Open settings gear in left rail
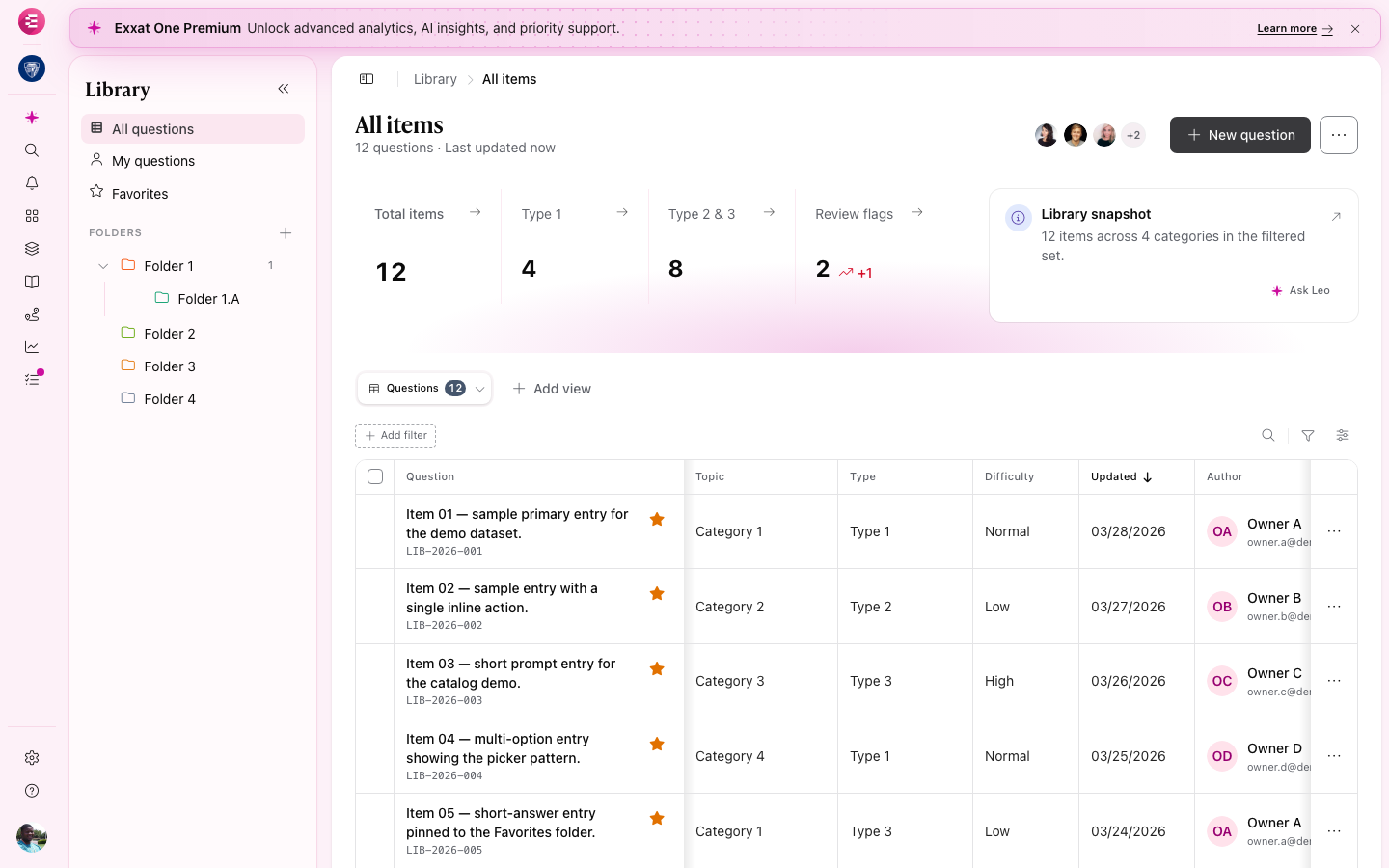Screen dimensions: 1389x868 pyautogui.click(x=32, y=758)
